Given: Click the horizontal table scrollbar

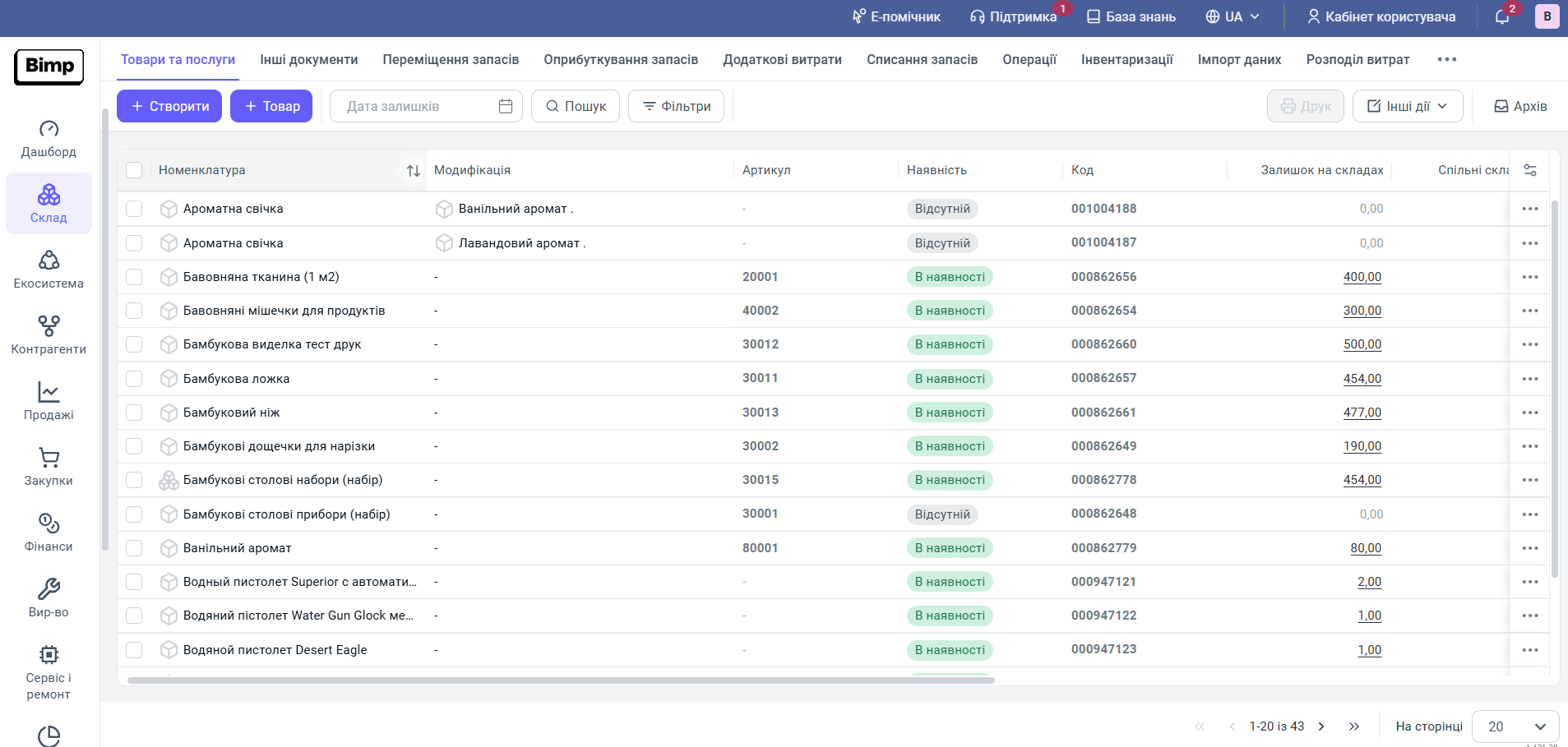Looking at the screenshot, I should [561, 680].
